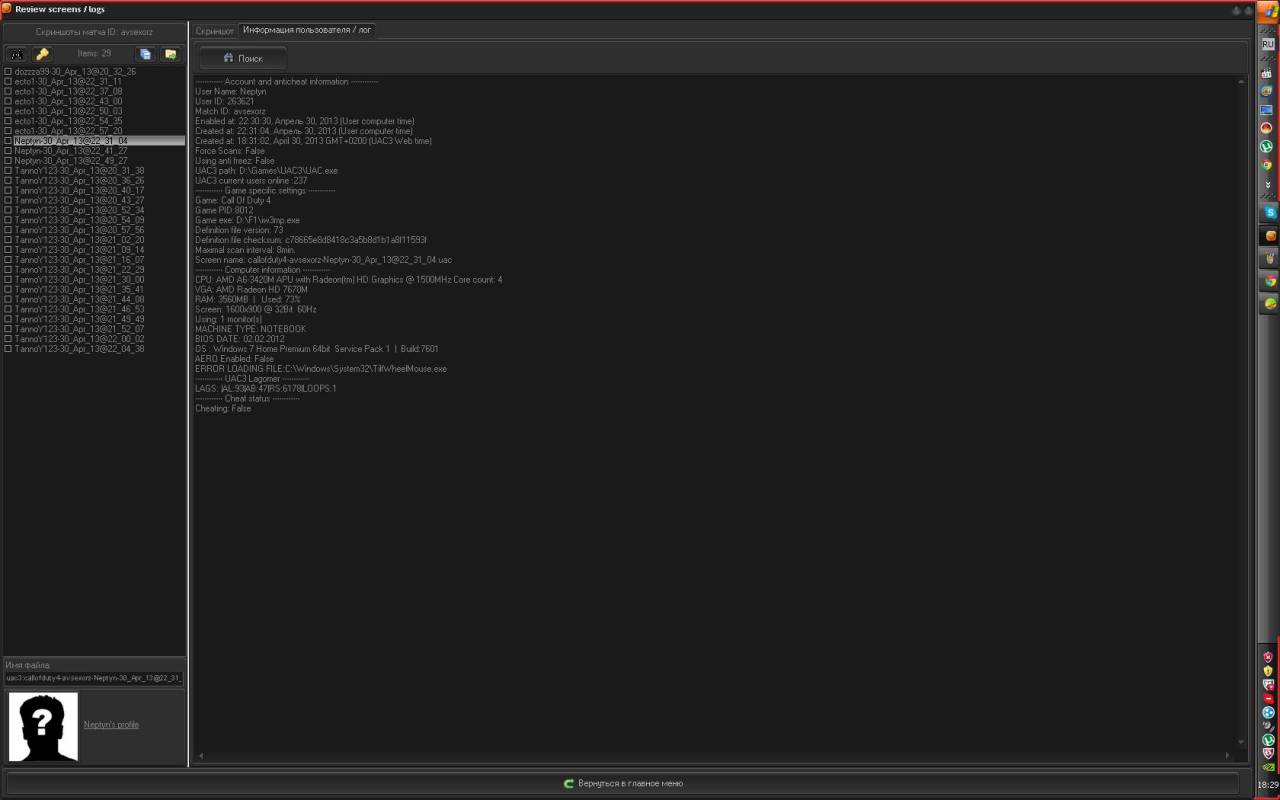This screenshot has height=800, width=1280.
Task: Select the Информация пользователя / лог tab
Action: [x=308, y=30]
